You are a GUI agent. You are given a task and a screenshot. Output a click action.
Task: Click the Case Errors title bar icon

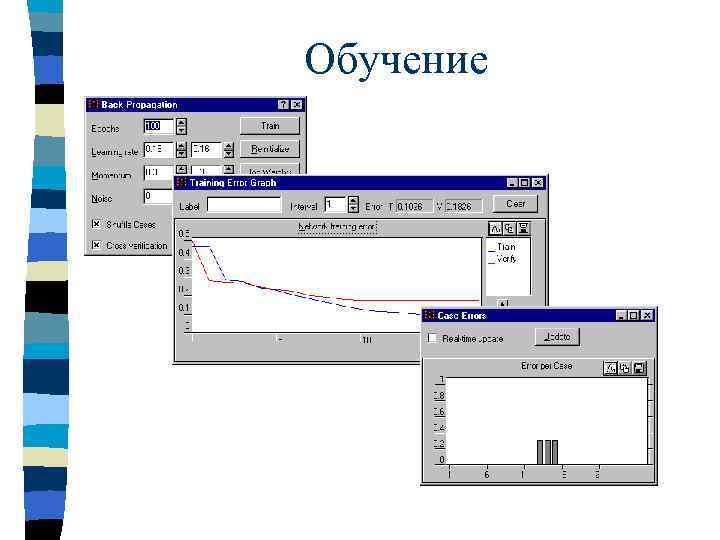click(430, 315)
